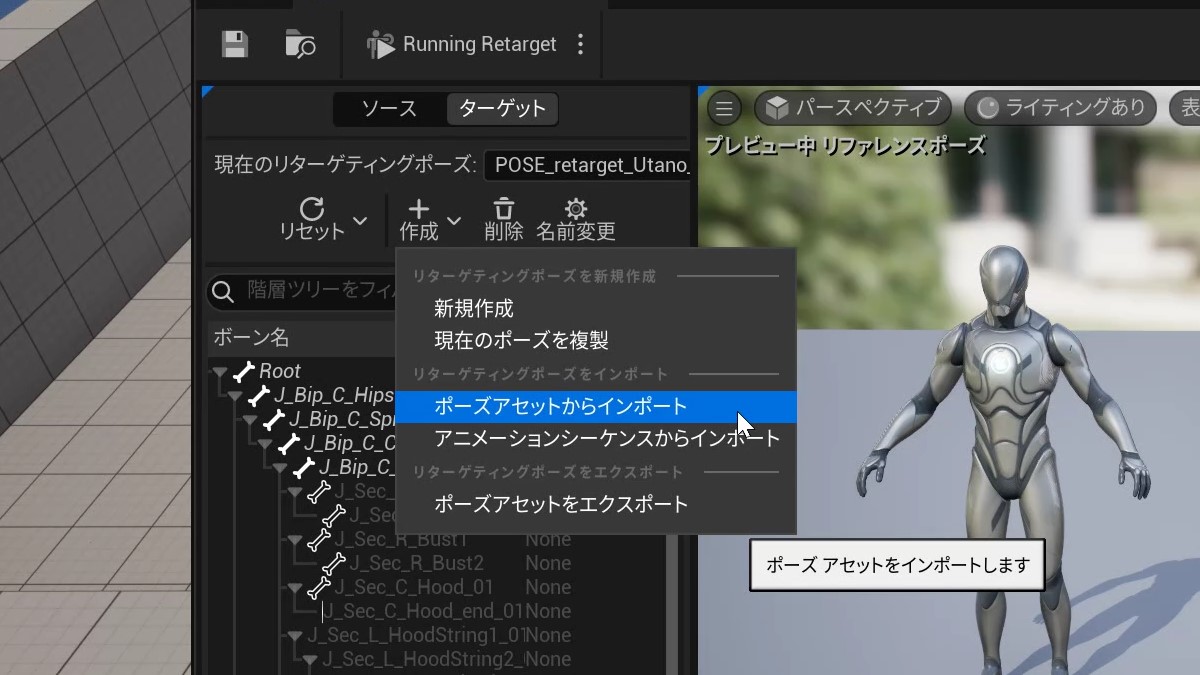Click None value in J_Sec_L_HoodString1_01 row
1200x675 pixels.
(548, 635)
